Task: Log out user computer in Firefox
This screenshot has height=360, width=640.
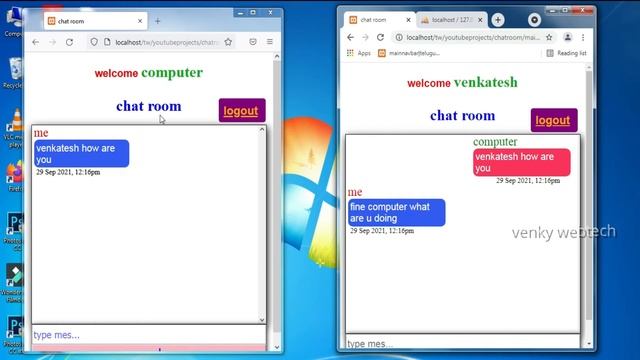Action: tap(242, 110)
